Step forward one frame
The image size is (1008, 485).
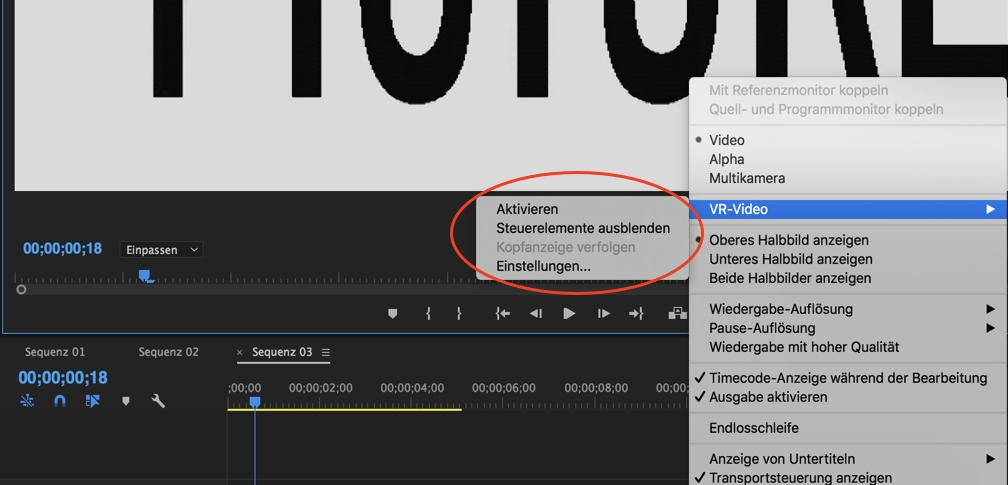pos(603,313)
